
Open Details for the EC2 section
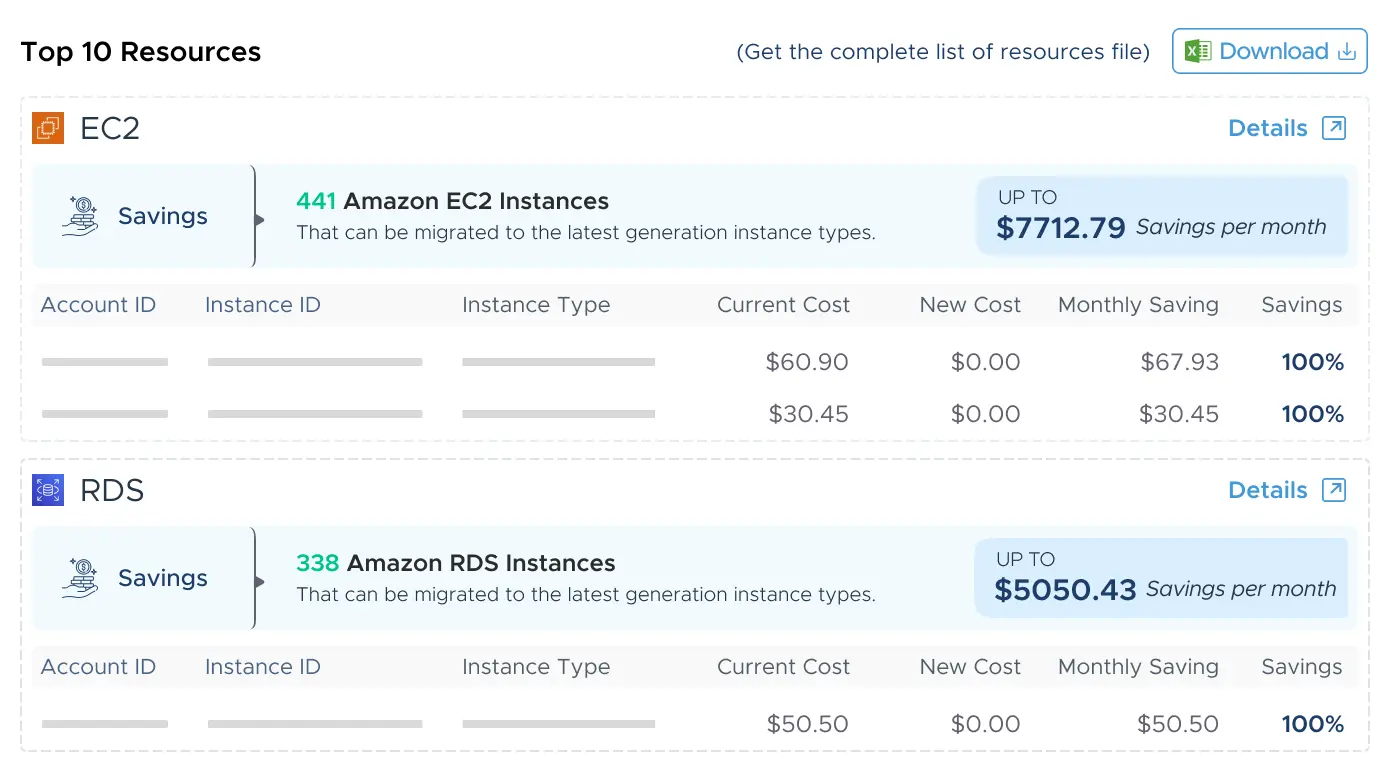1267,128
